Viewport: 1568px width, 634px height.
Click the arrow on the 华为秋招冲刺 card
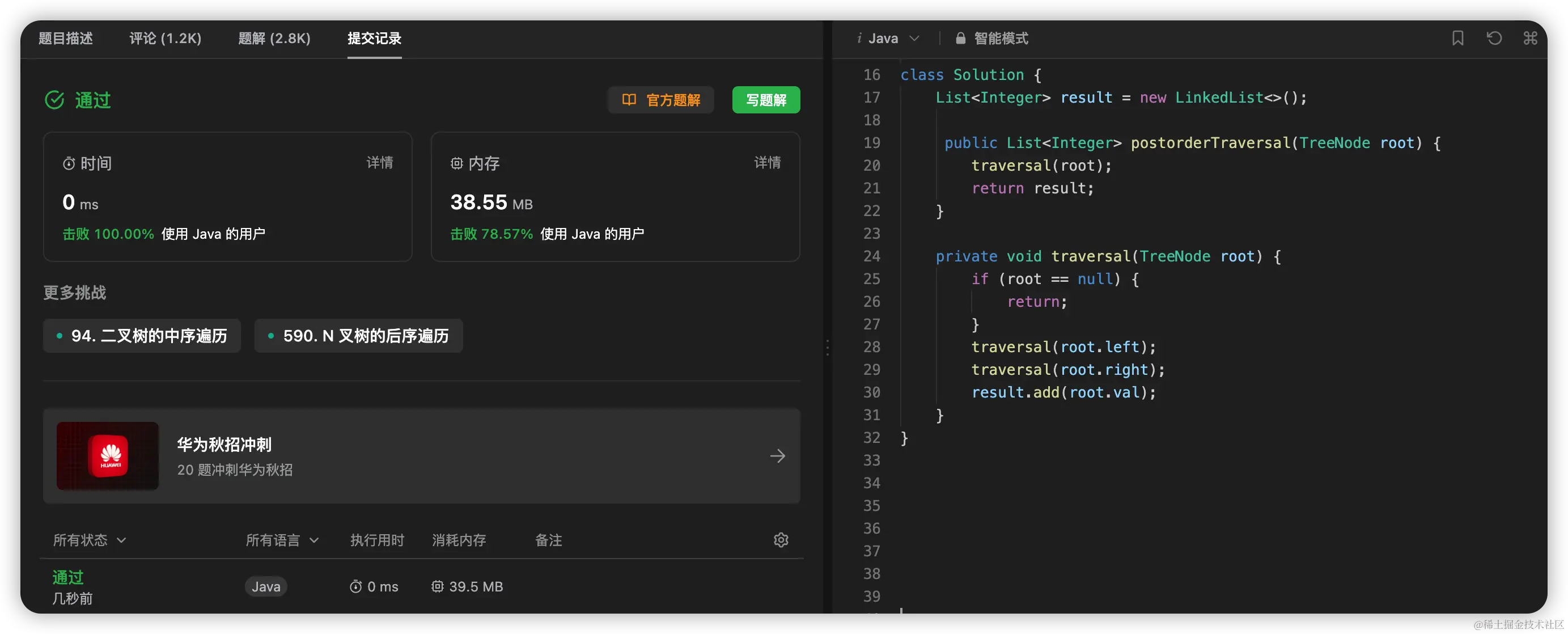[777, 456]
